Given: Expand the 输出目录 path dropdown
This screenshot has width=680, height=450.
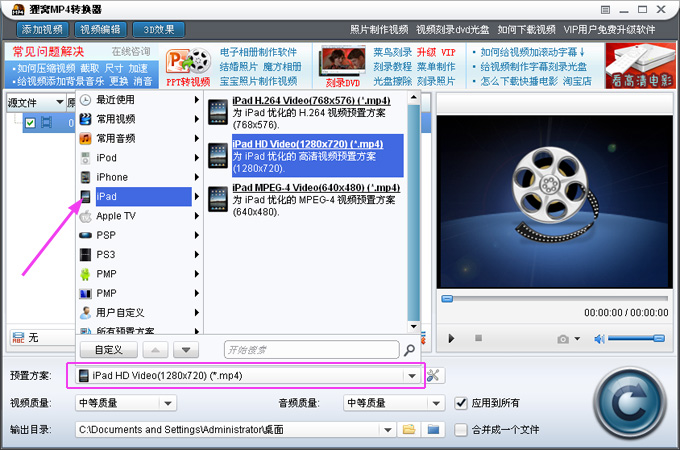Looking at the screenshot, I should click(x=388, y=430).
